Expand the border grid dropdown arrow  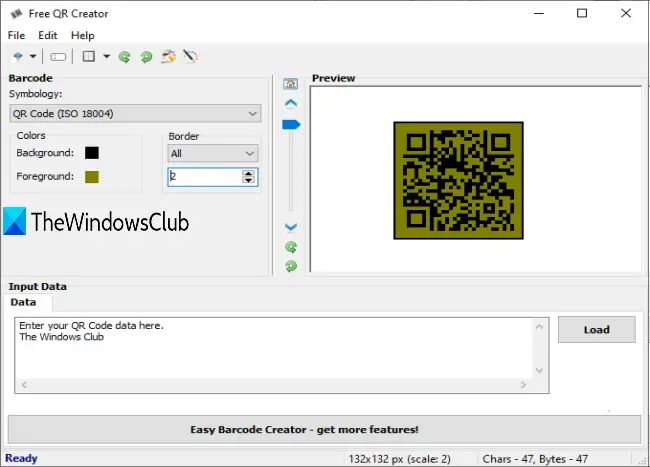(x=107, y=56)
